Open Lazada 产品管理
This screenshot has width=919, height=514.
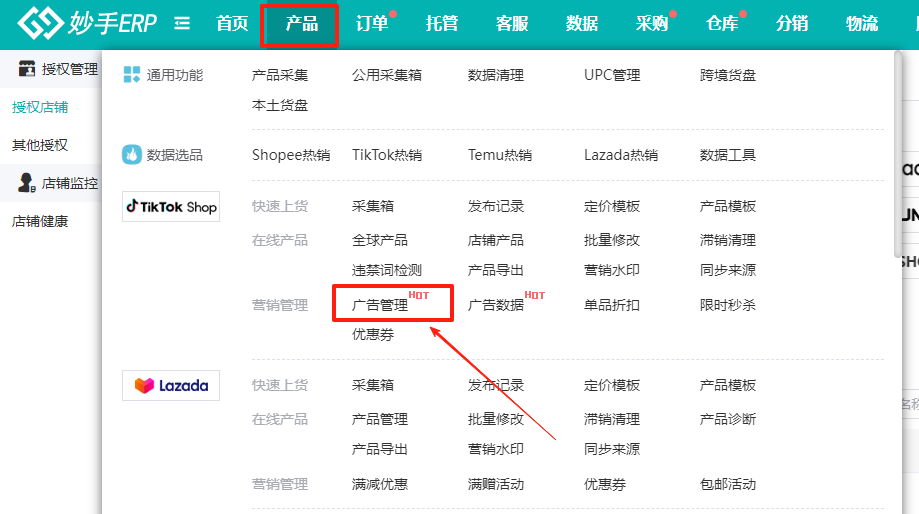point(380,419)
